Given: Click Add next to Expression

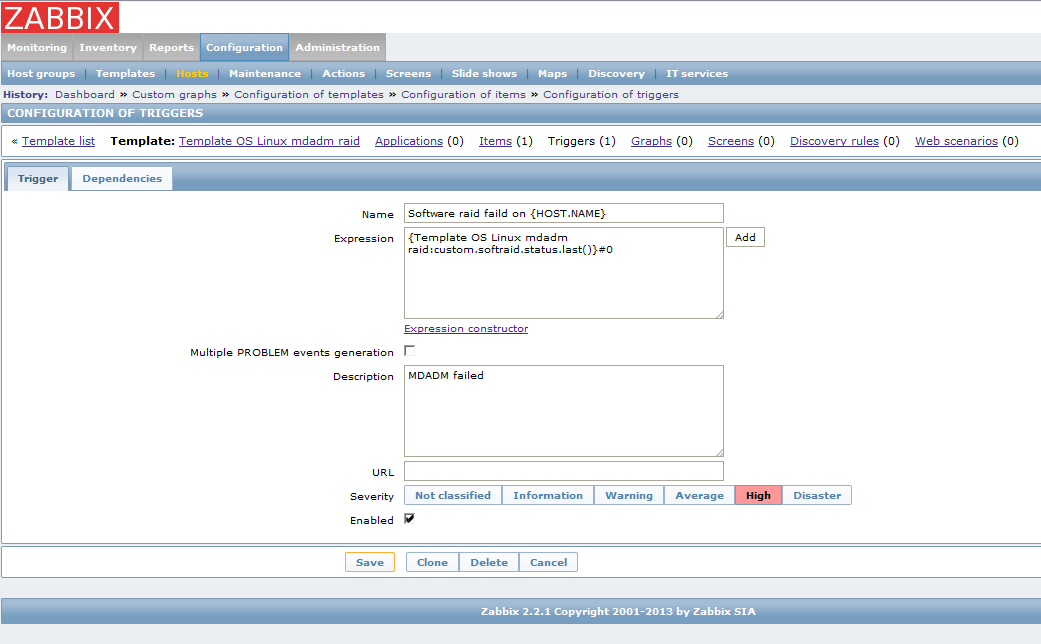Looking at the screenshot, I should coord(745,237).
